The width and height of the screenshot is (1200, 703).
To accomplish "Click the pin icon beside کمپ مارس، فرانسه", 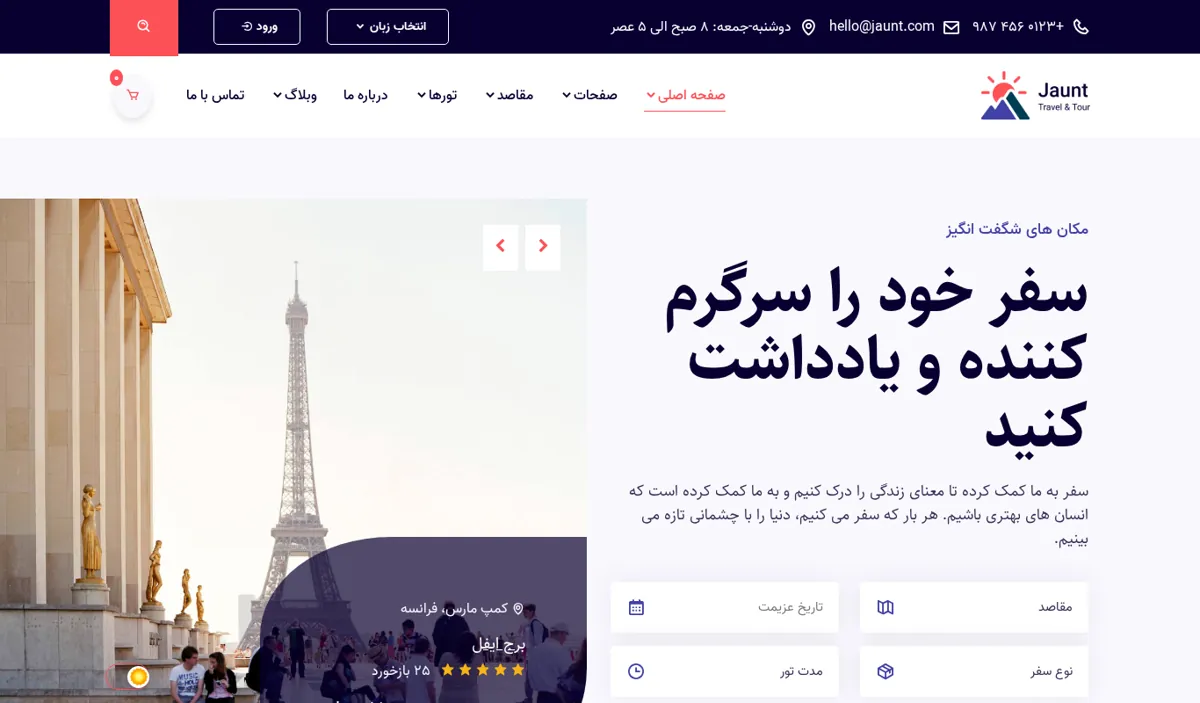I will (518, 608).
